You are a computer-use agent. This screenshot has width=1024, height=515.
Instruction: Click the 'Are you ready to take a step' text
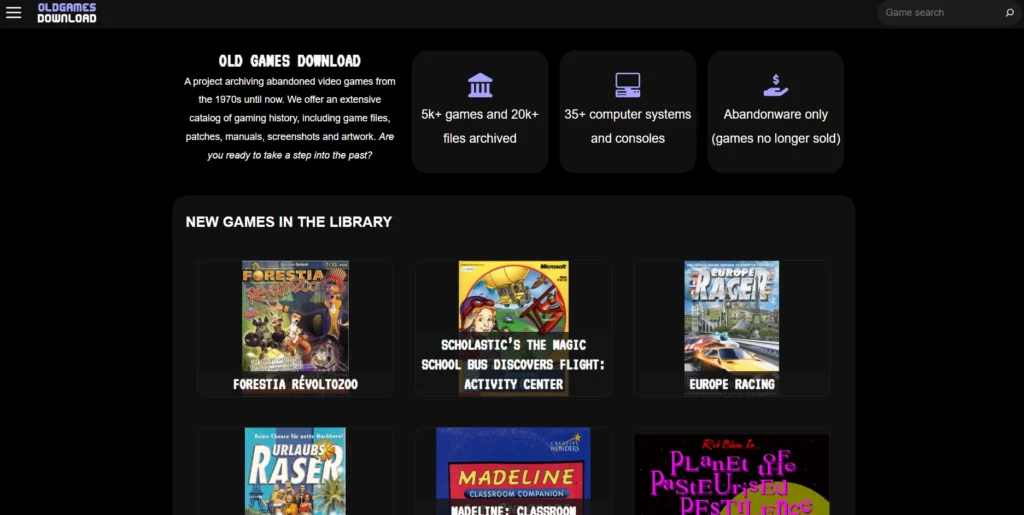pos(300,147)
